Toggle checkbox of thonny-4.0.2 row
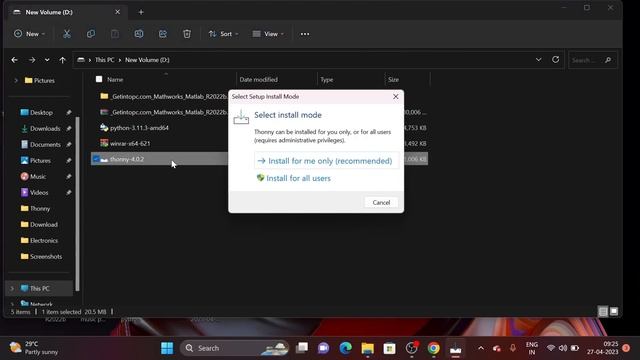This screenshot has height=360, width=640. (x=96, y=159)
